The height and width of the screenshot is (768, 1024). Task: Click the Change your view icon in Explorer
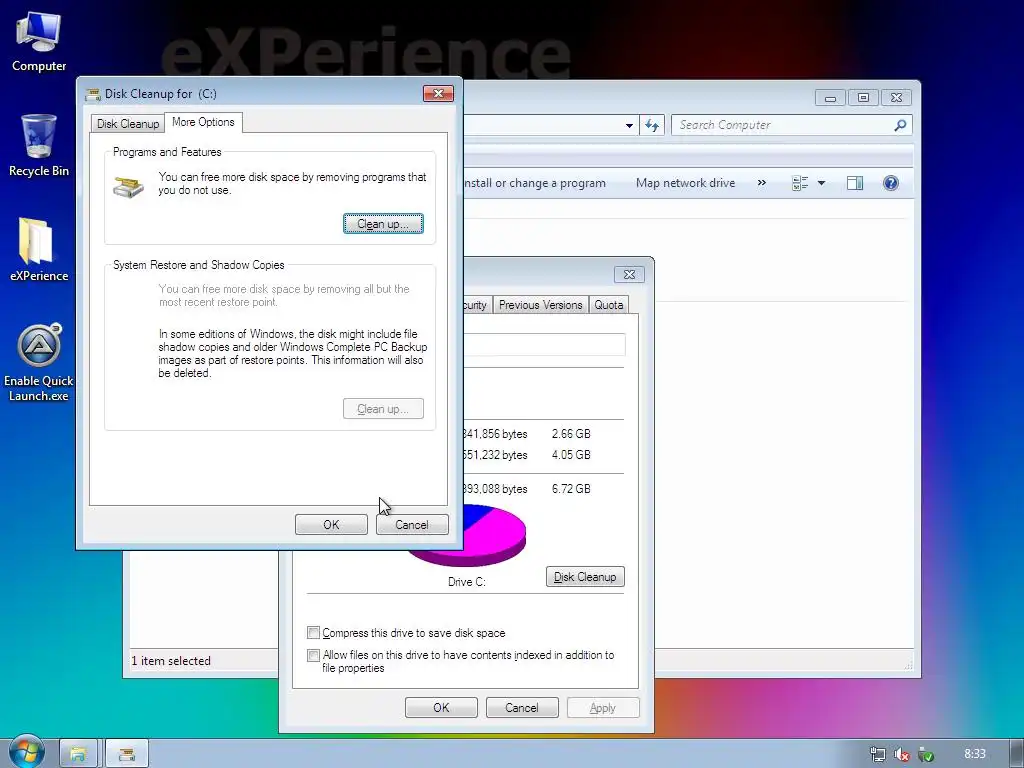click(800, 183)
